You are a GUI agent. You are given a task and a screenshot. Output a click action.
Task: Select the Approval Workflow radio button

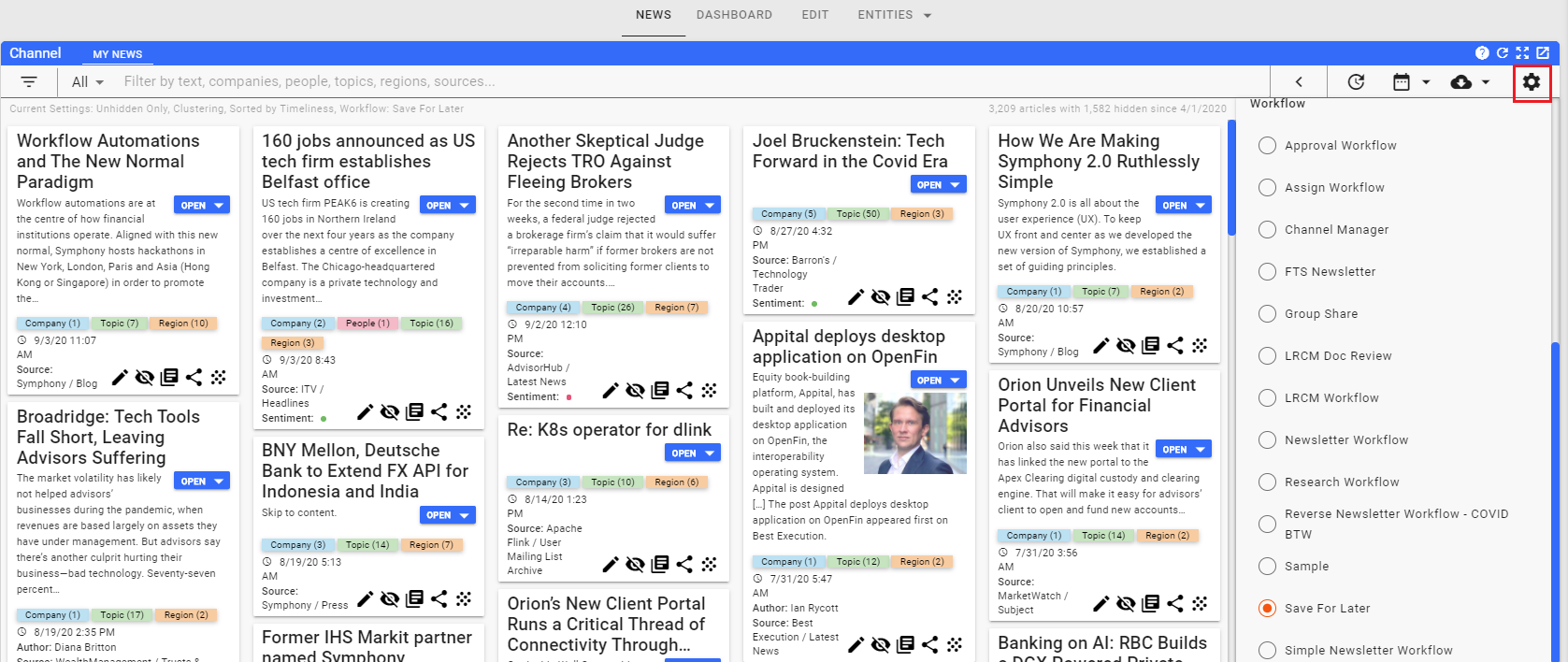[x=1268, y=146]
